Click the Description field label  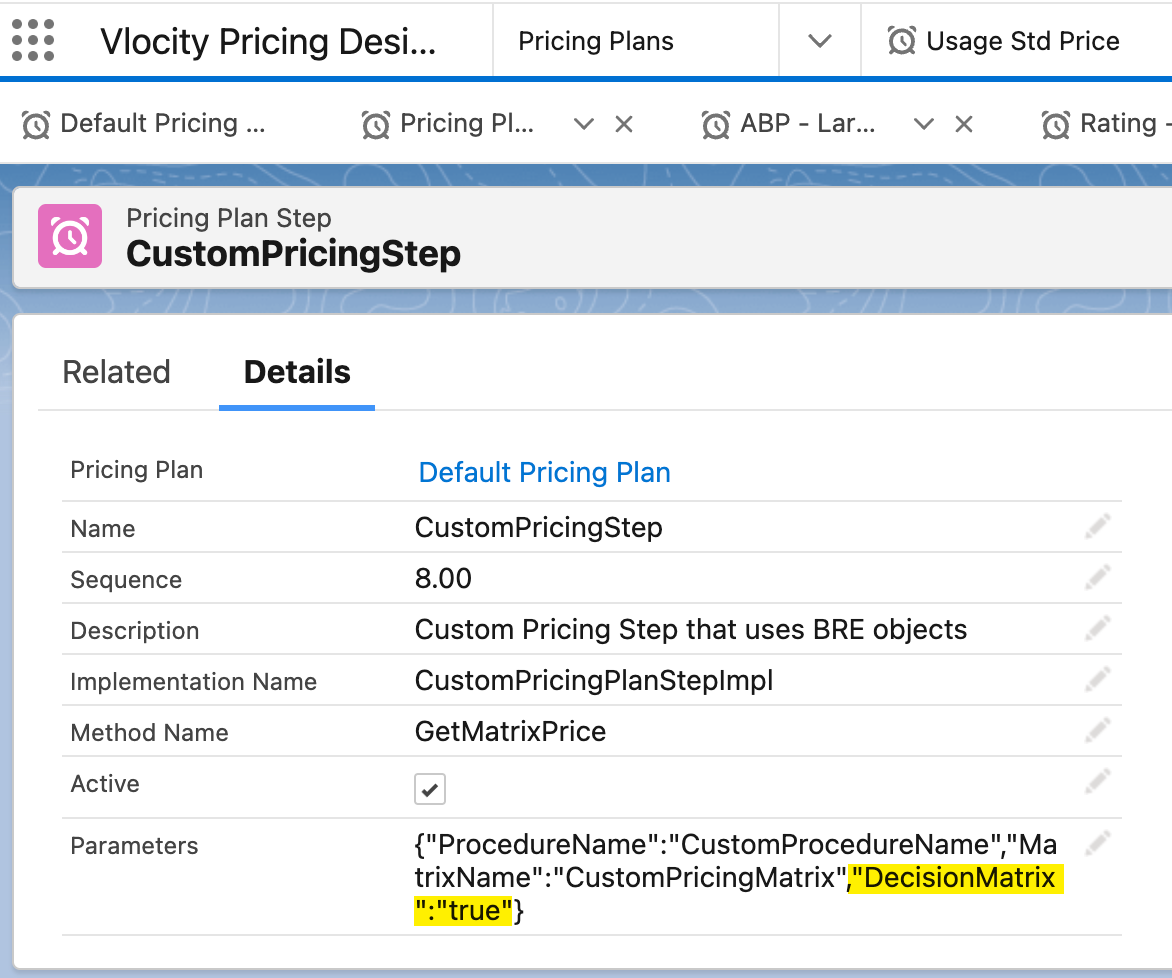click(135, 630)
